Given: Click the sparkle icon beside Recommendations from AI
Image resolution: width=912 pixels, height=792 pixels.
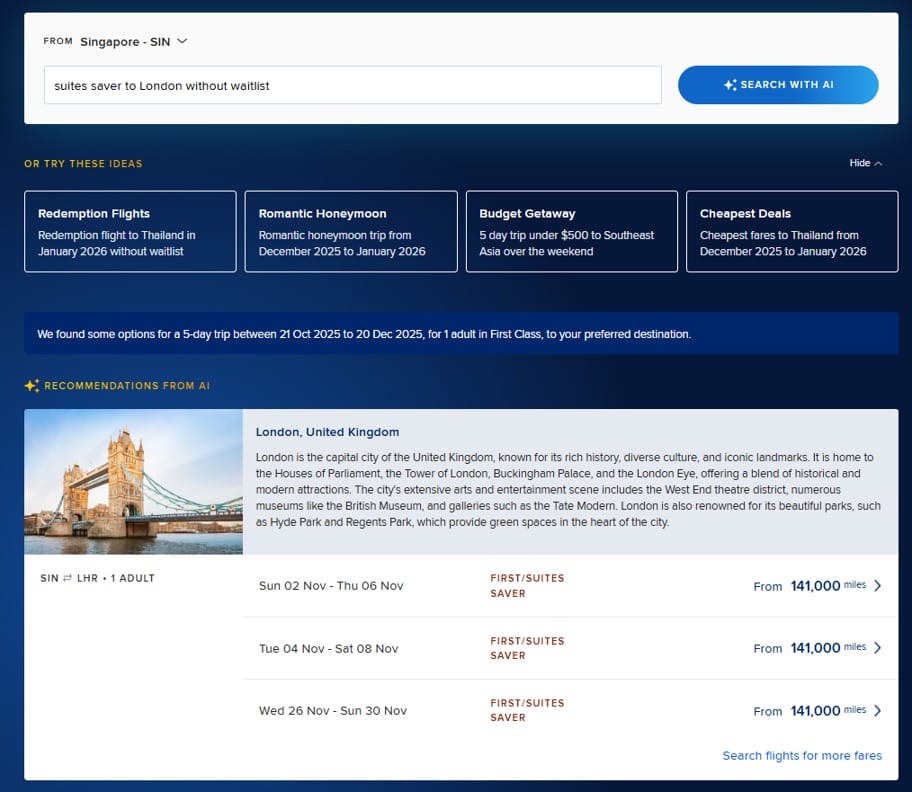Looking at the screenshot, I should [32, 386].
